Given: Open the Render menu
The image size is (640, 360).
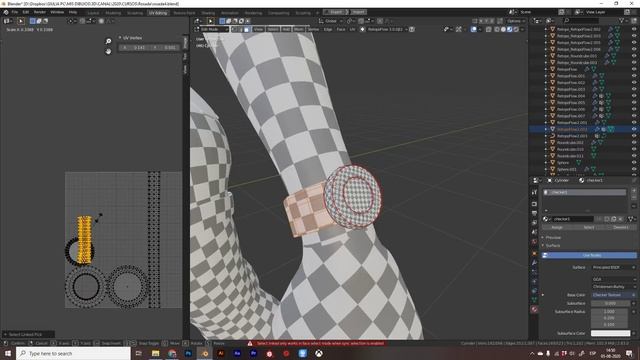Looking at the screenshot, I should click(x=40, y=12).
